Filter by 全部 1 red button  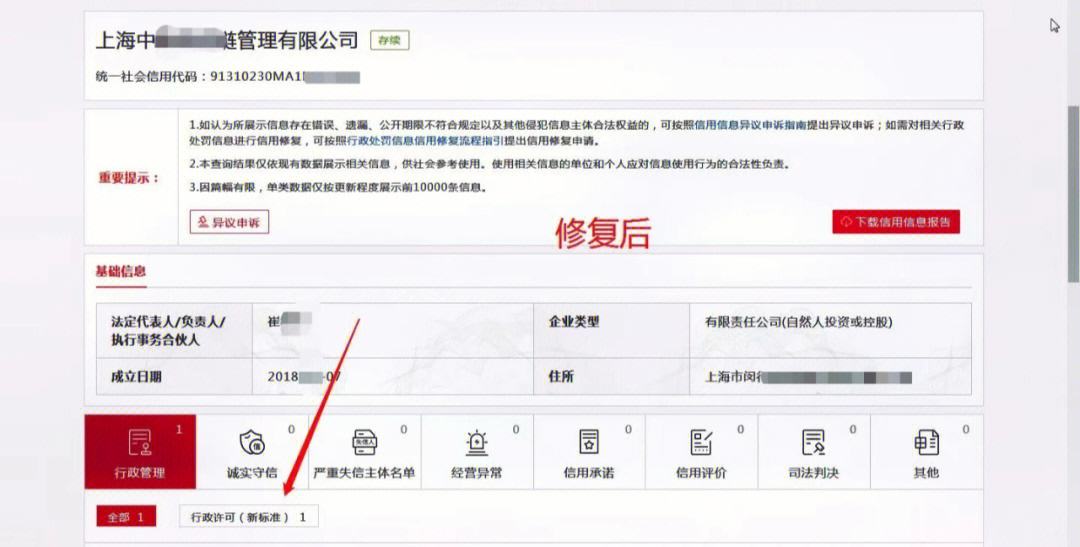126,517
